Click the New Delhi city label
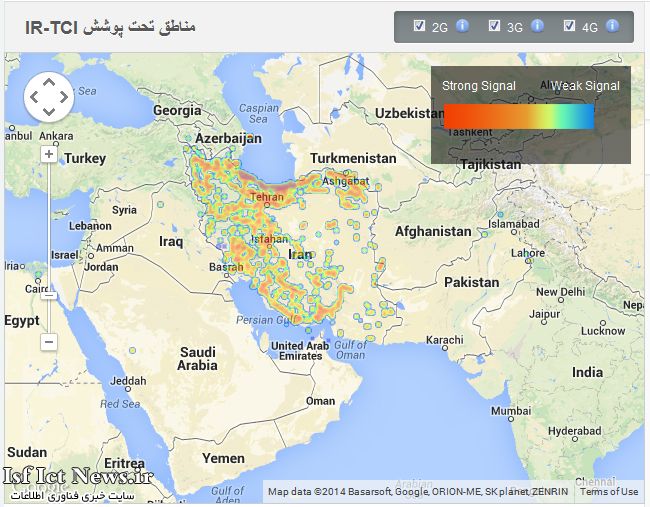 pos(560,292)
